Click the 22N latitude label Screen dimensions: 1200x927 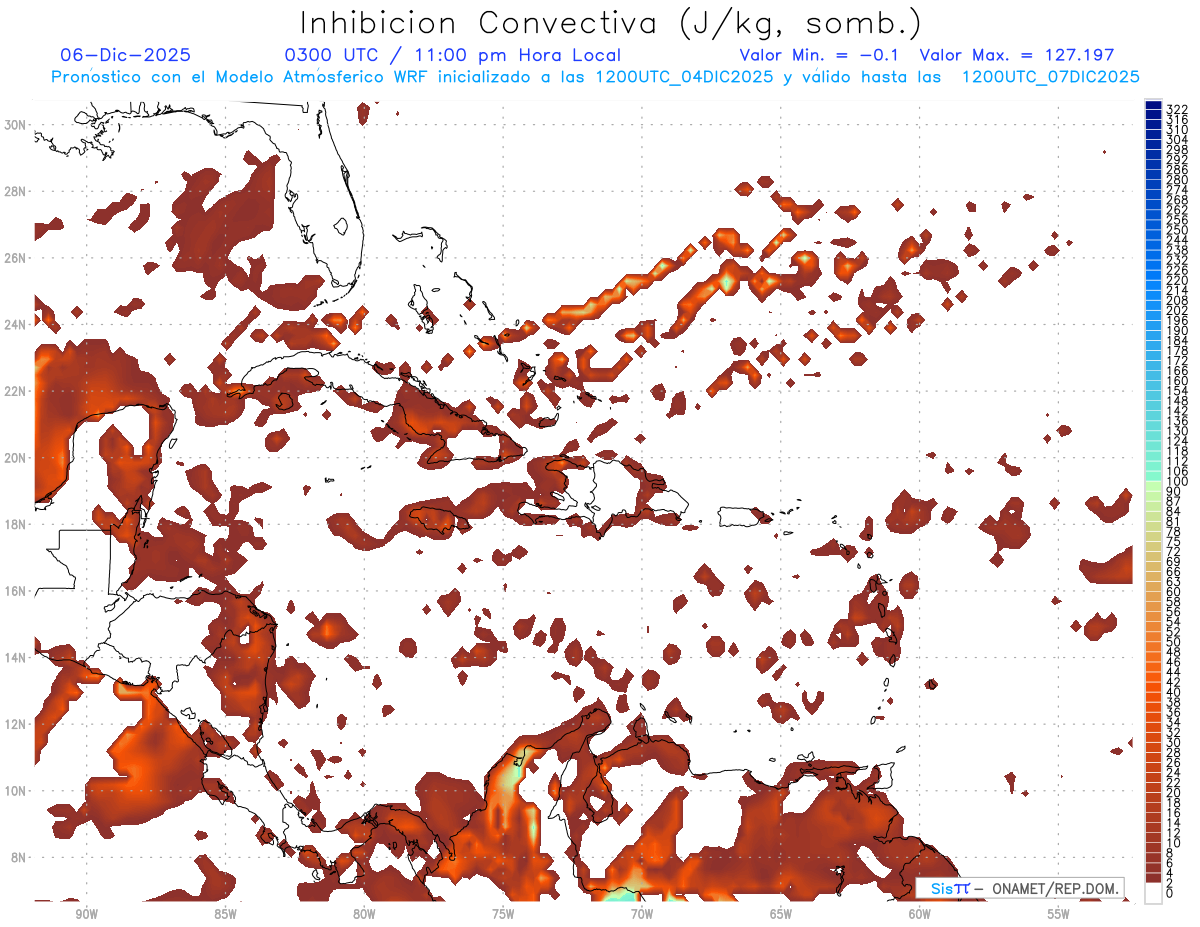click(16, 391)
